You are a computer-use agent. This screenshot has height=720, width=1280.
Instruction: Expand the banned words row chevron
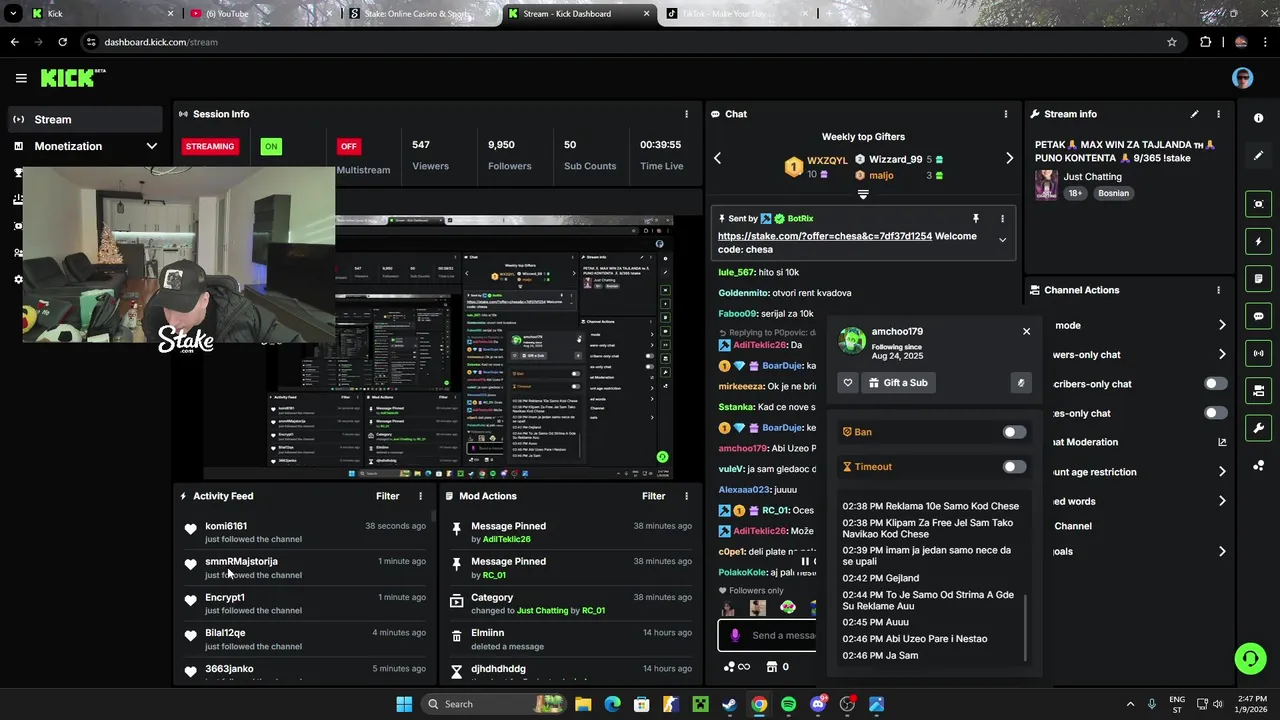point(1221,501)
